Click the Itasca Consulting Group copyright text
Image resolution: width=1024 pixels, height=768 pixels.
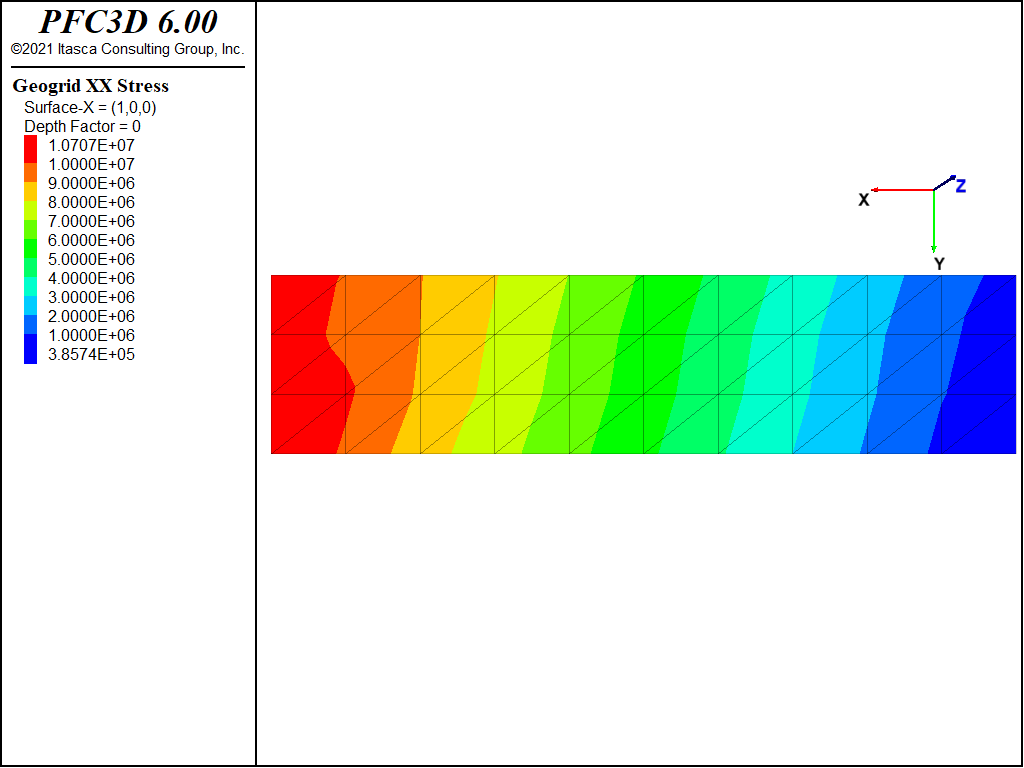point(127,49)
